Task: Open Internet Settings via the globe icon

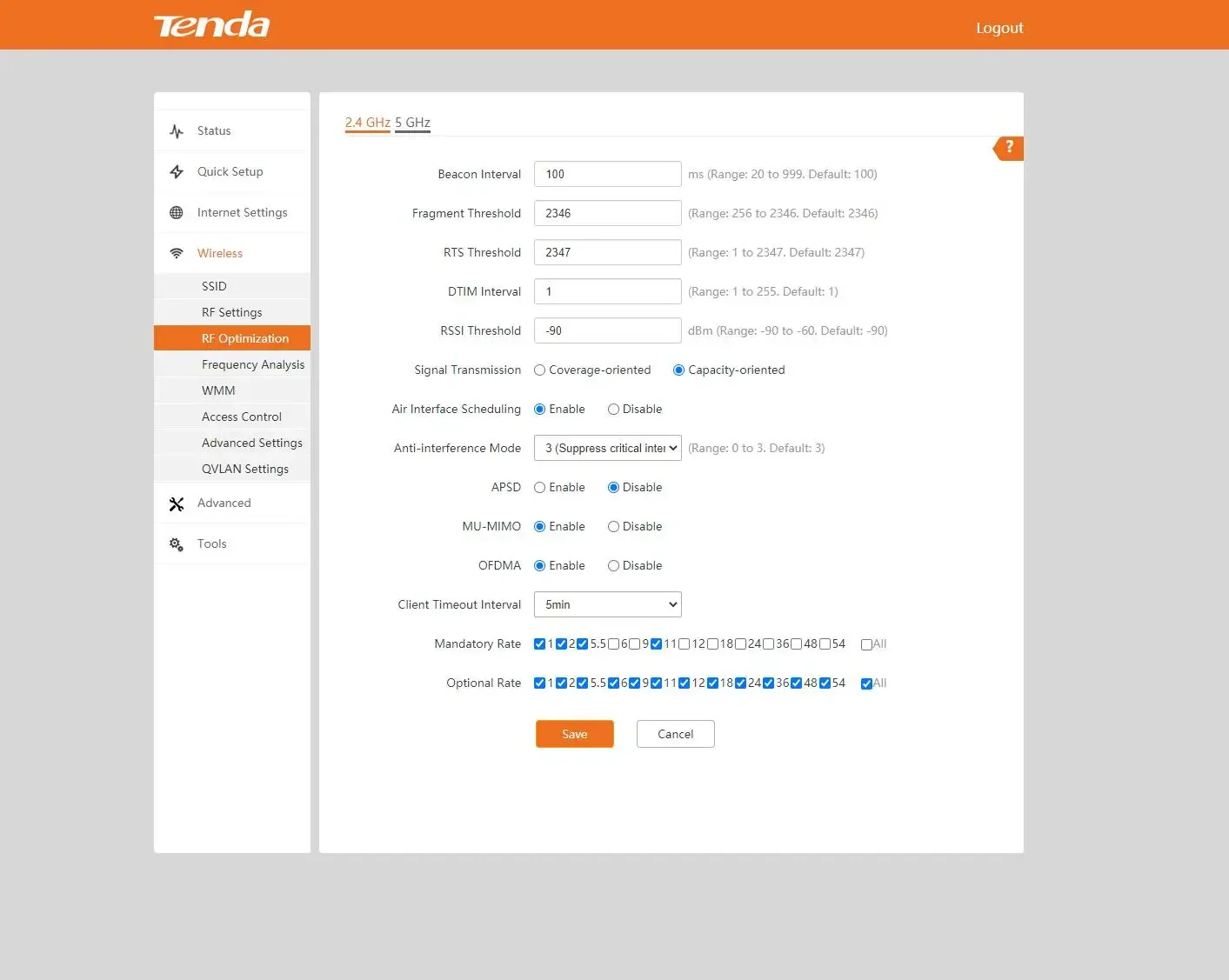Action: (177, 213)
